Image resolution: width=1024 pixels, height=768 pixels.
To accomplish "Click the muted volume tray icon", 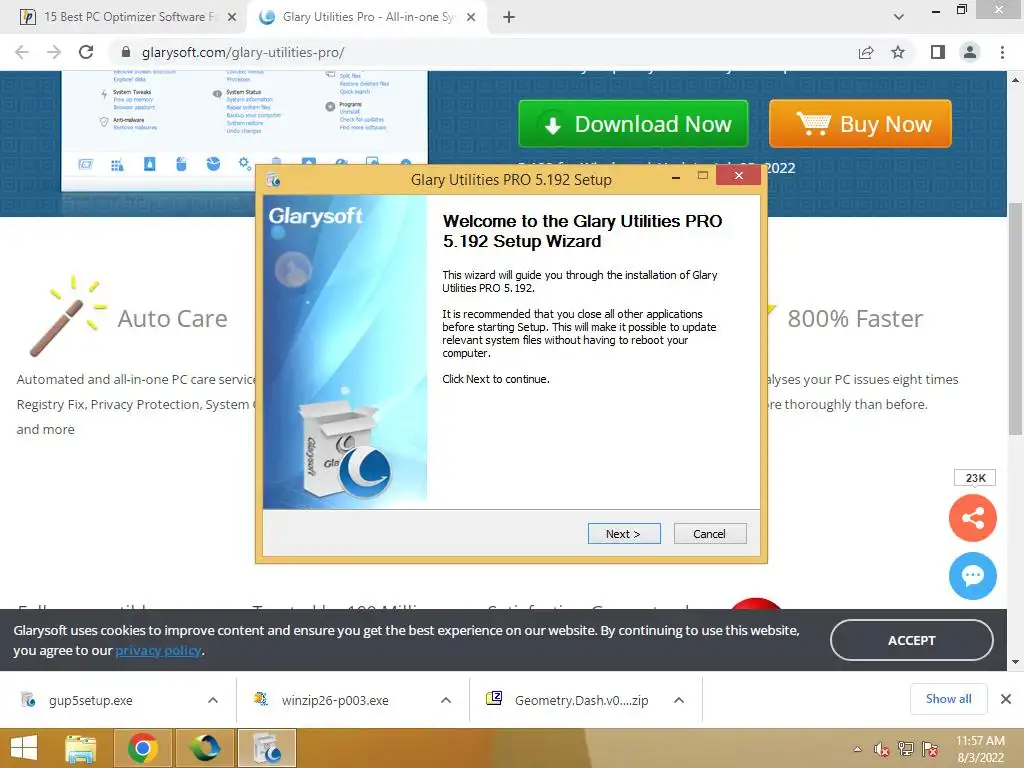I will click(882, 749).
